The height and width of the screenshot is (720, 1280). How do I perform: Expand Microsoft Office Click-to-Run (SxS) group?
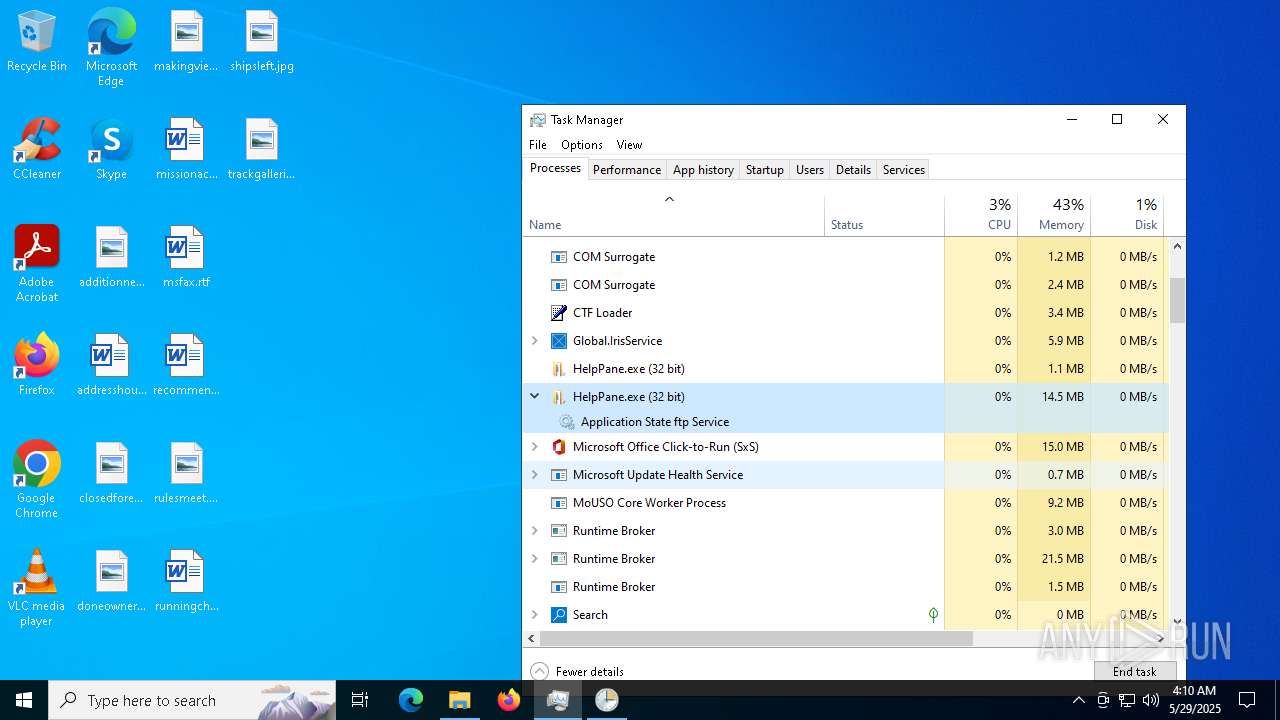click(x=535, y=447)
